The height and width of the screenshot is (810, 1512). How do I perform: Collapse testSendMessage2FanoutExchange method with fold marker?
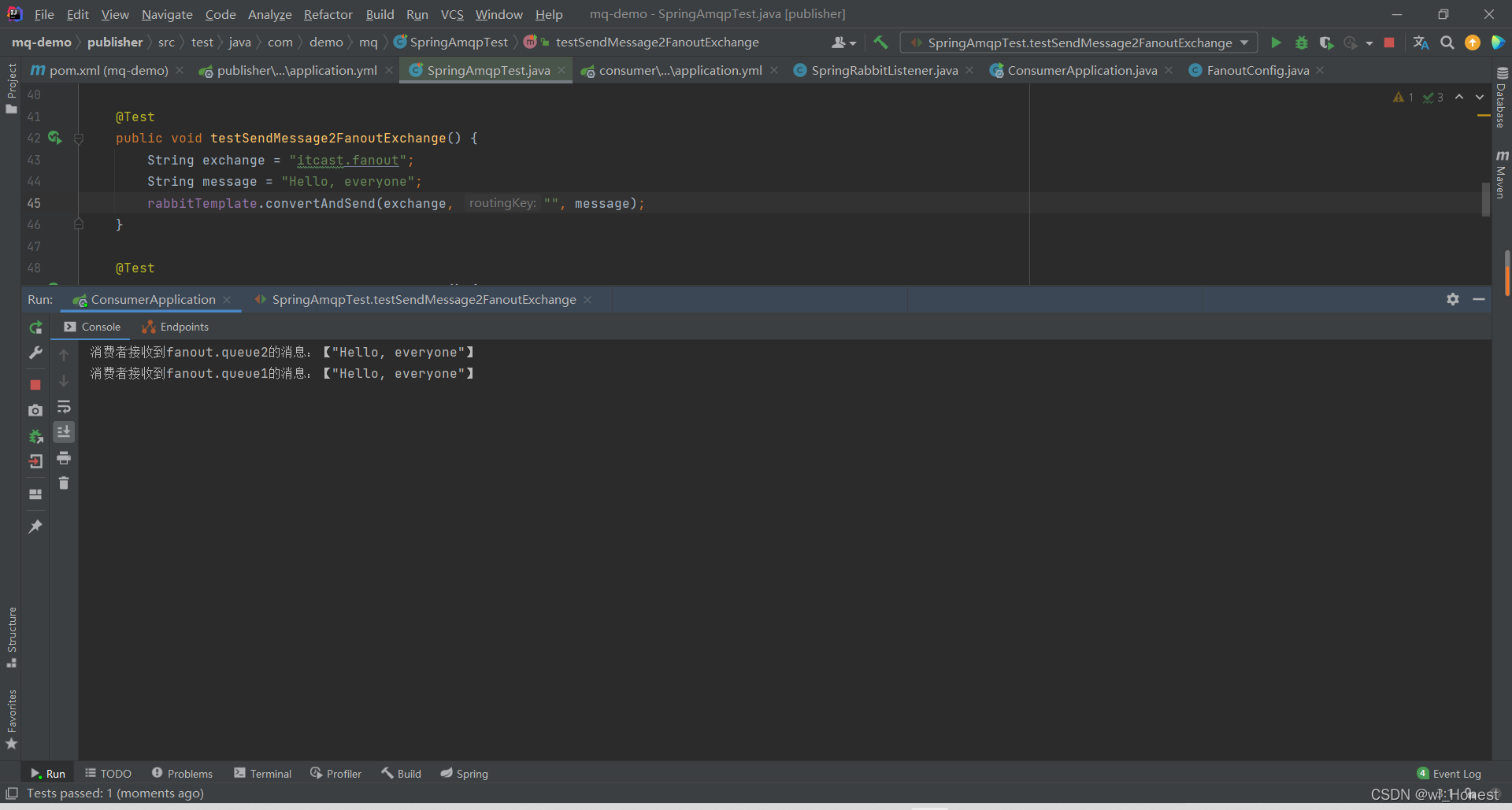[x=79, y=139]
